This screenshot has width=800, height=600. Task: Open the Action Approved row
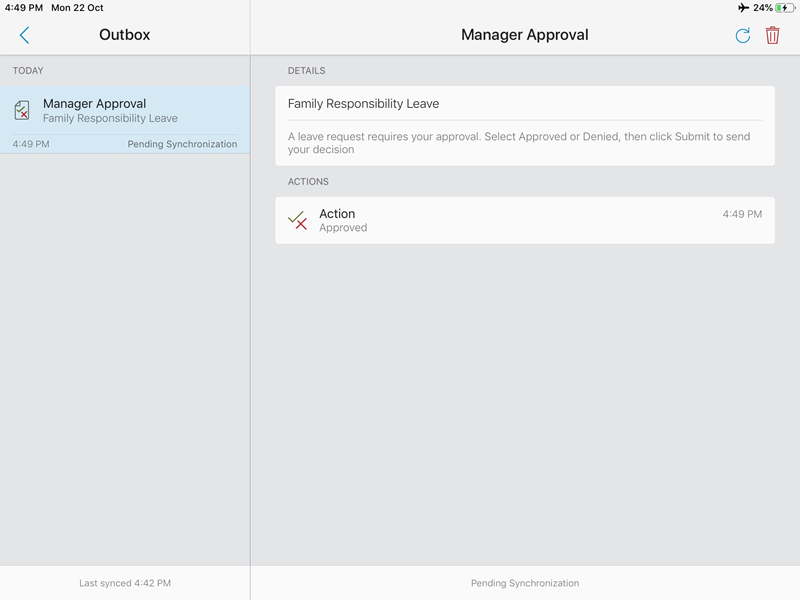point(524,220)
